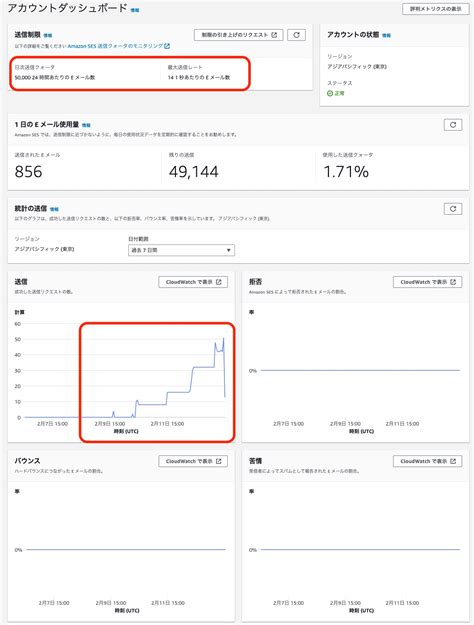Click 情報 link beside アカウントダッシュボード title
The image size is (474, 625).
click(x=135, y=10)
